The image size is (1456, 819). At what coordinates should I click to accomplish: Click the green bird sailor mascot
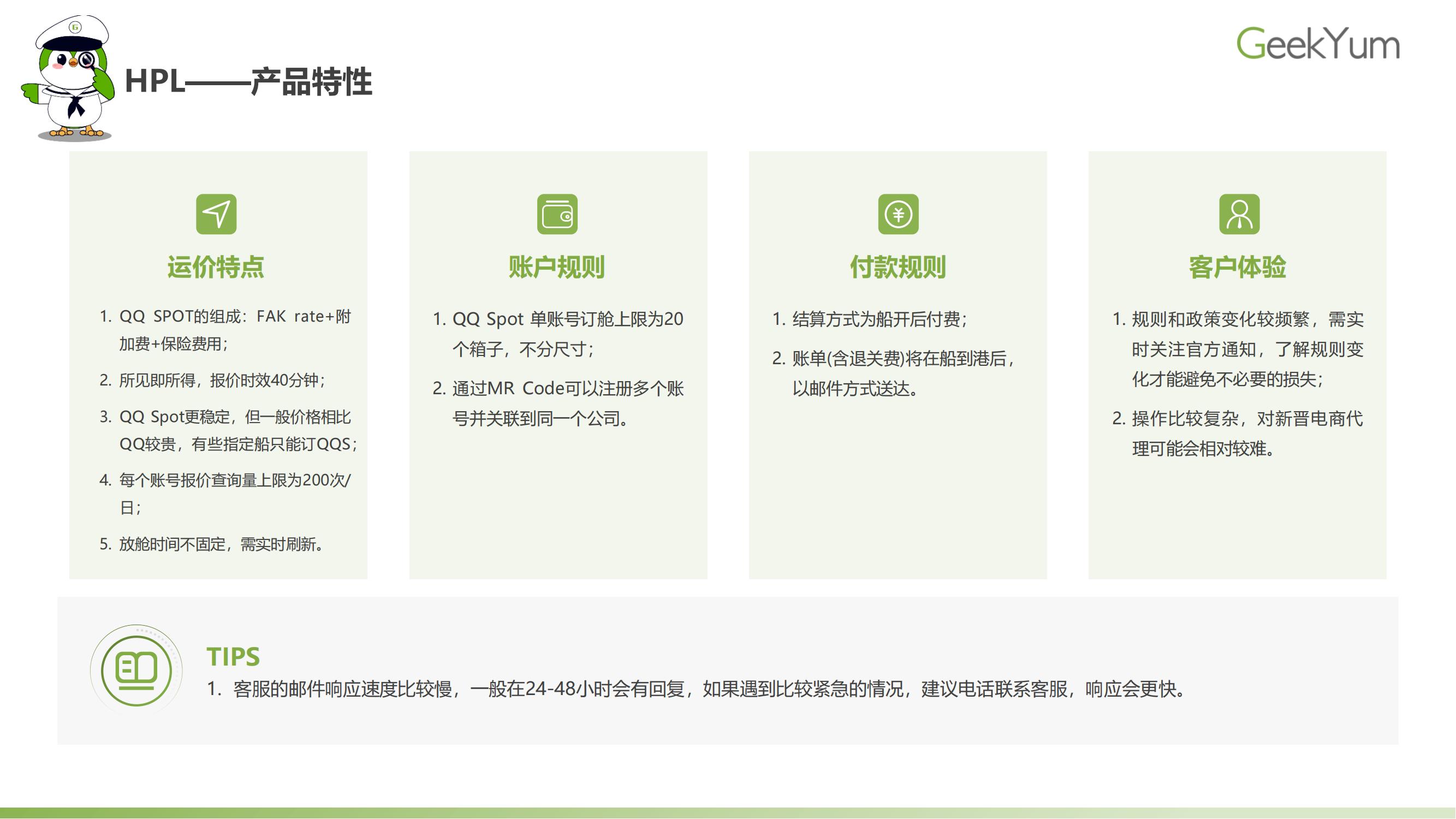pos(70,79)
